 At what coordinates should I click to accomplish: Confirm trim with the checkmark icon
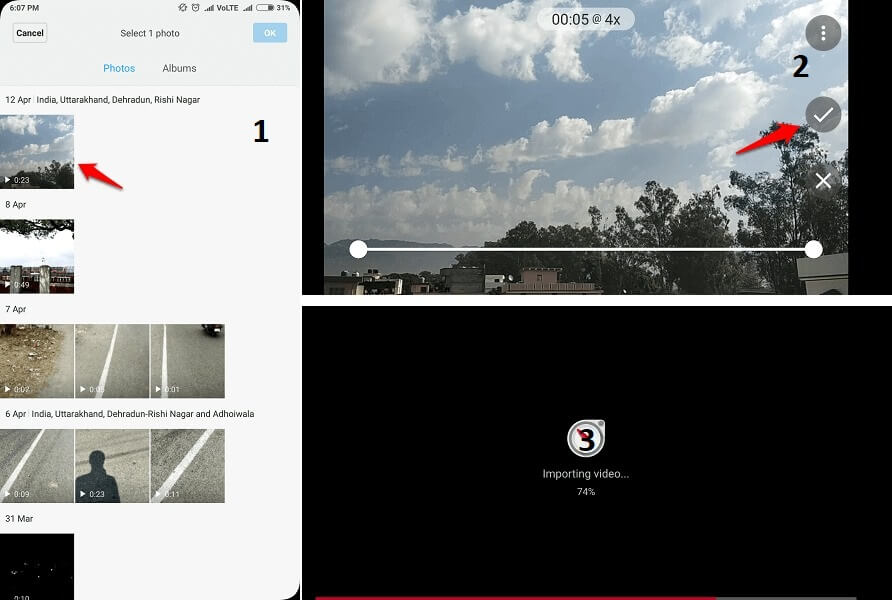[823, 115]
